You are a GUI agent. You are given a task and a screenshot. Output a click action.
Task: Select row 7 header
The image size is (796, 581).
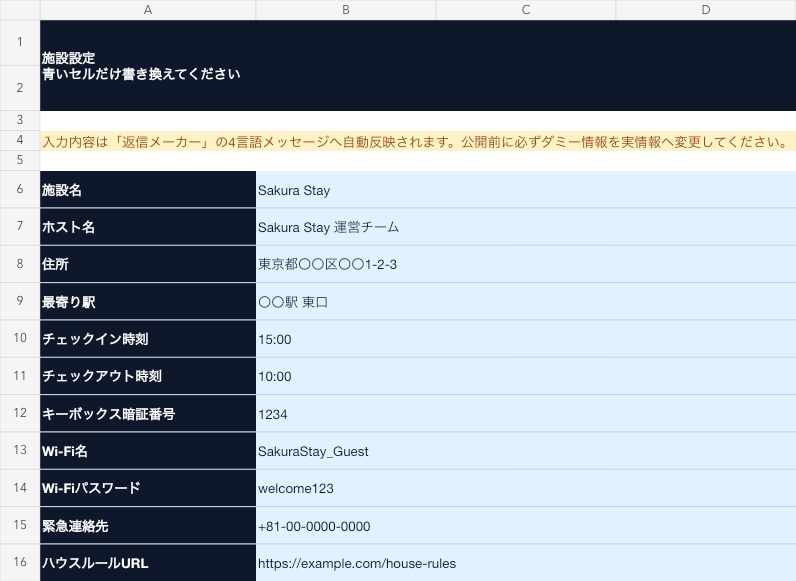point(20,227)
